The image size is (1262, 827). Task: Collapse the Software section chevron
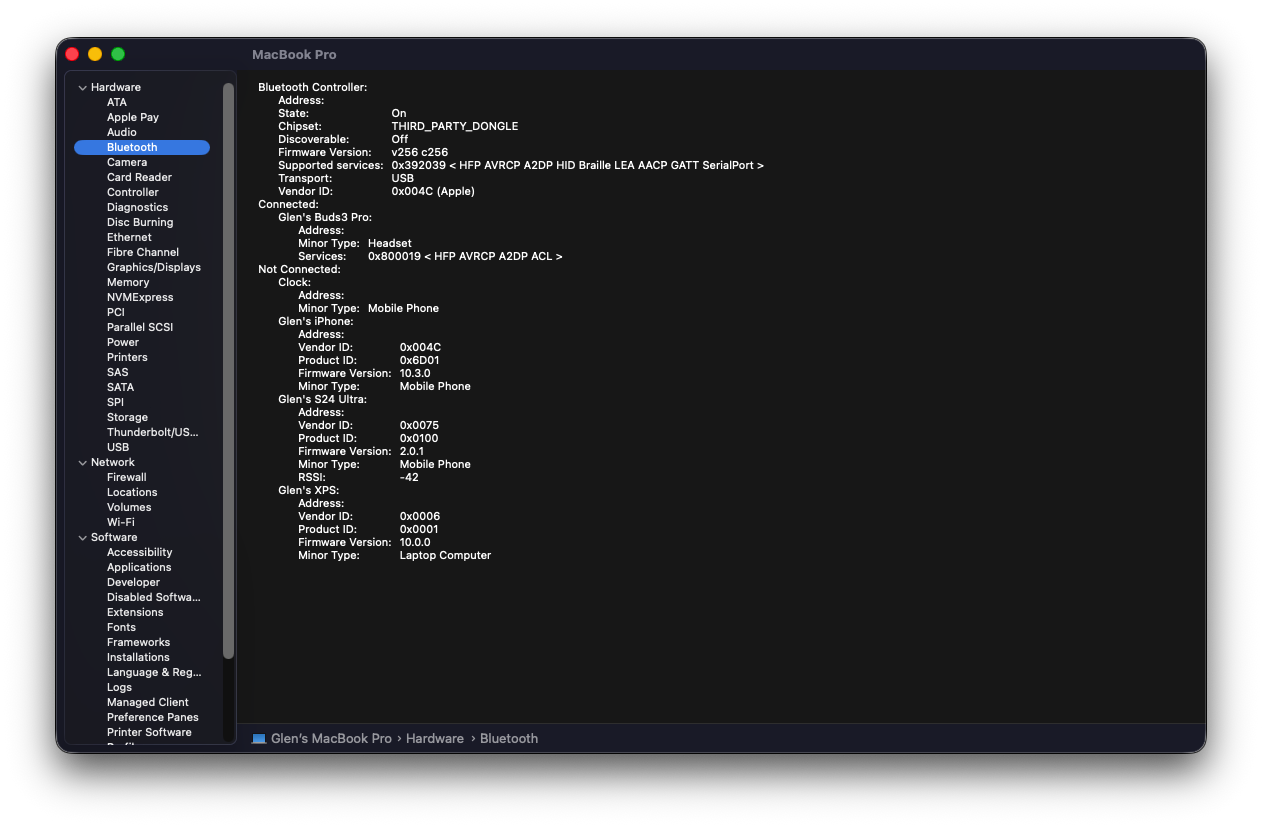point(82,538)
